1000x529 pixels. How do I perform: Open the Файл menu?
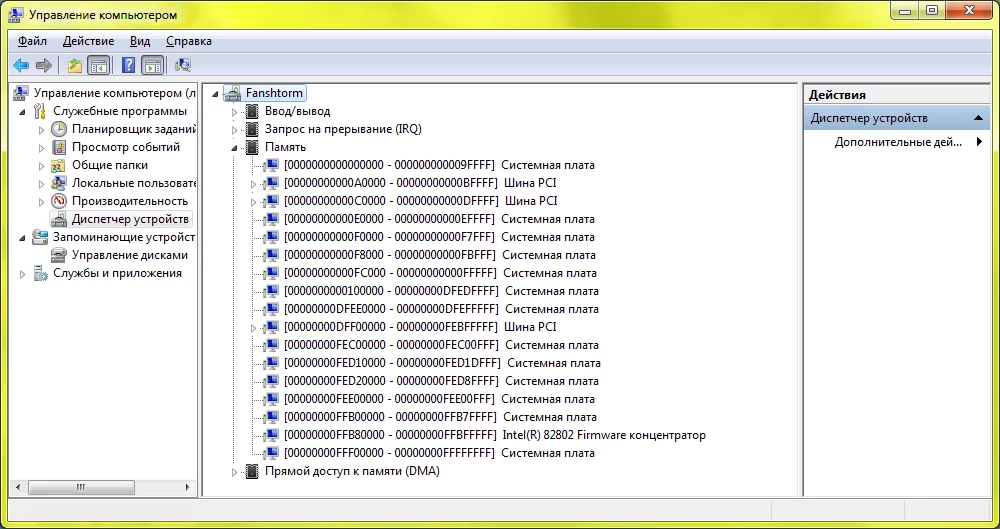point(33,41)
